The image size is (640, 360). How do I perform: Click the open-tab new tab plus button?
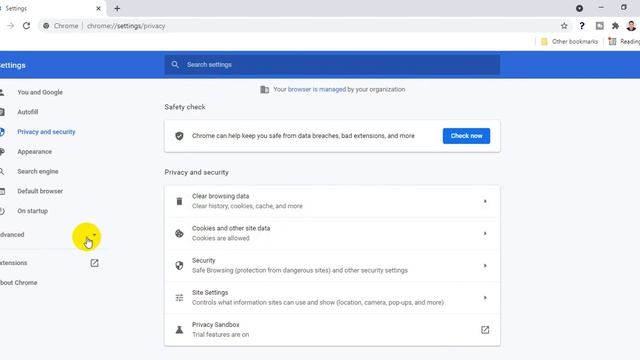117,8
